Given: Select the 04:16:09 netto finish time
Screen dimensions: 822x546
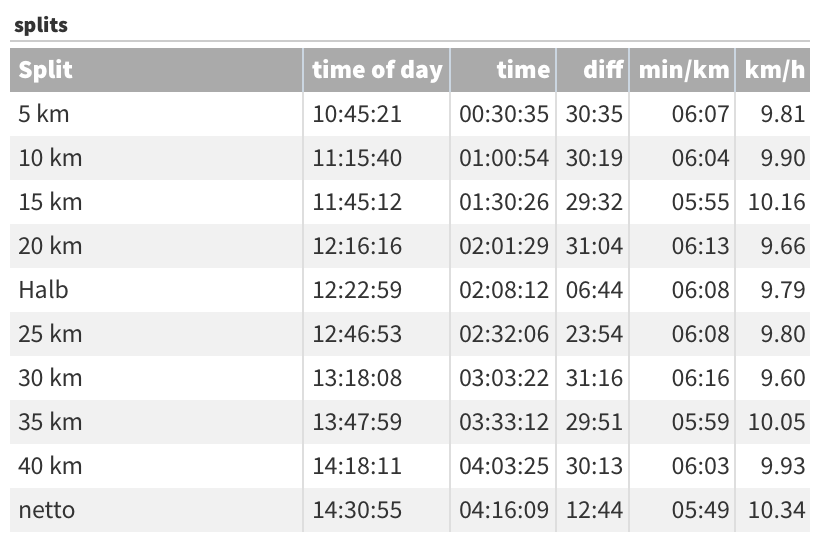Looking at the screenshot, I should pyautogui.click(x=504, y=510).
